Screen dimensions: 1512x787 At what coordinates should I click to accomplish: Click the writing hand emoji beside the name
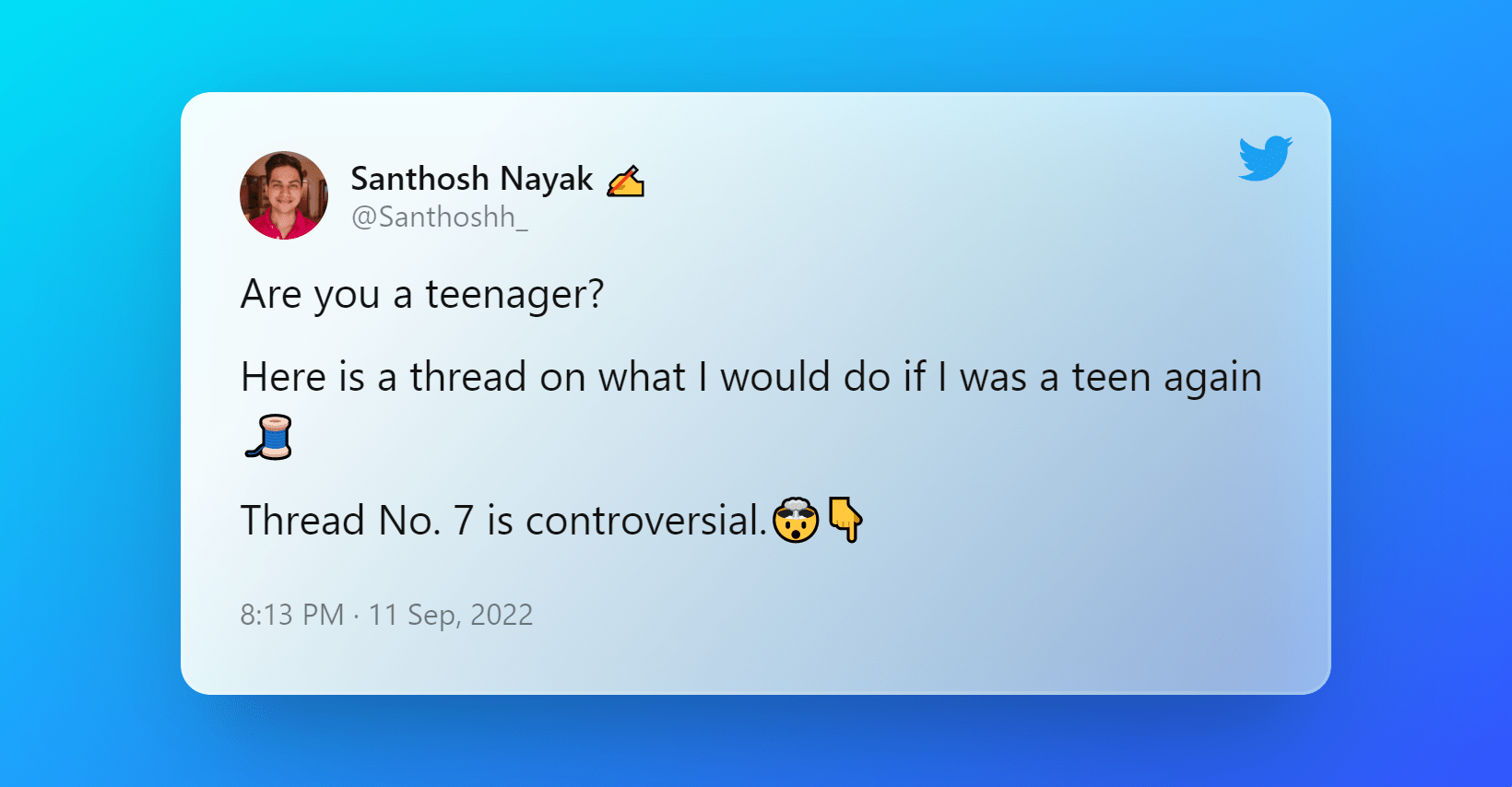click(x=625, y=181)
